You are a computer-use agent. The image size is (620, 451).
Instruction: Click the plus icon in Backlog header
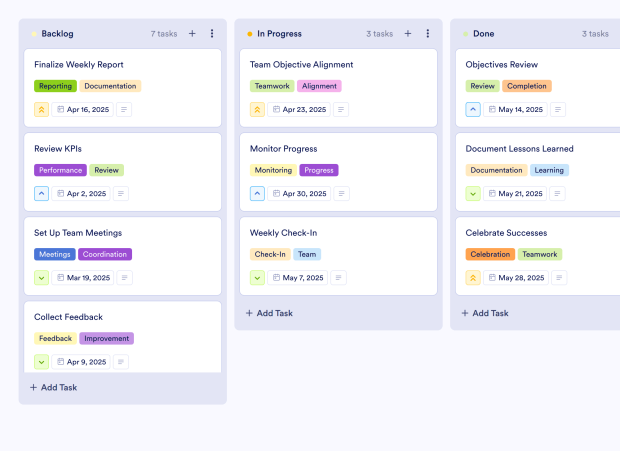click(192, 34)
